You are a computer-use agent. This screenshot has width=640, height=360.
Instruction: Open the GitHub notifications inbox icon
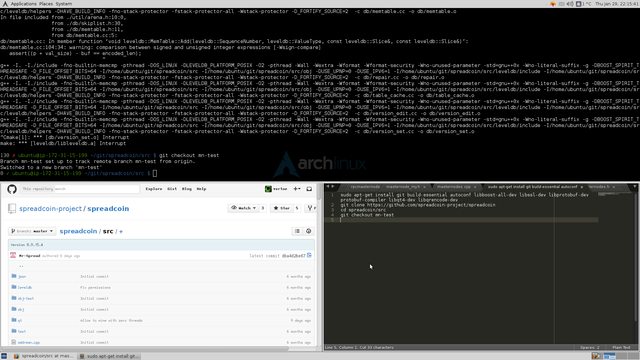309,189
